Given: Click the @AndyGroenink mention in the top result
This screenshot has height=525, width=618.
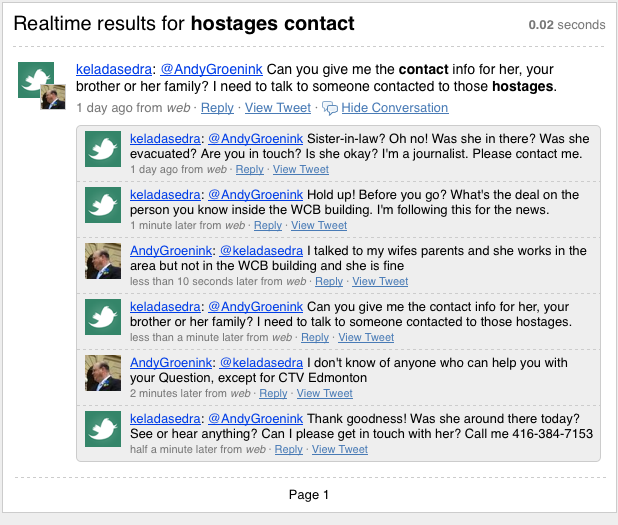Looking at the screenshot, I should click(x=205, y=72).
